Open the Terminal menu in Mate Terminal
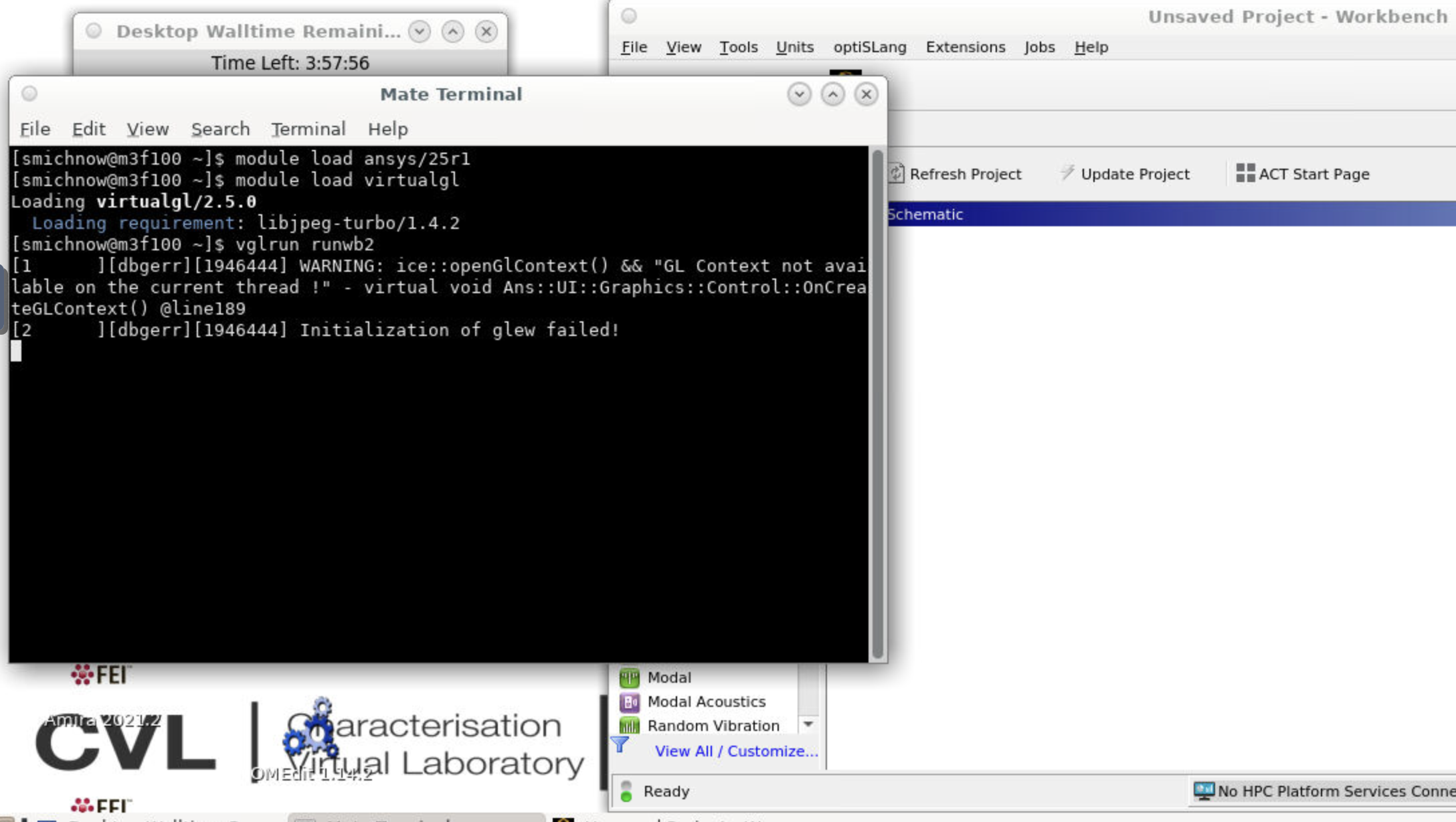1456x822 pixels. 308,129
